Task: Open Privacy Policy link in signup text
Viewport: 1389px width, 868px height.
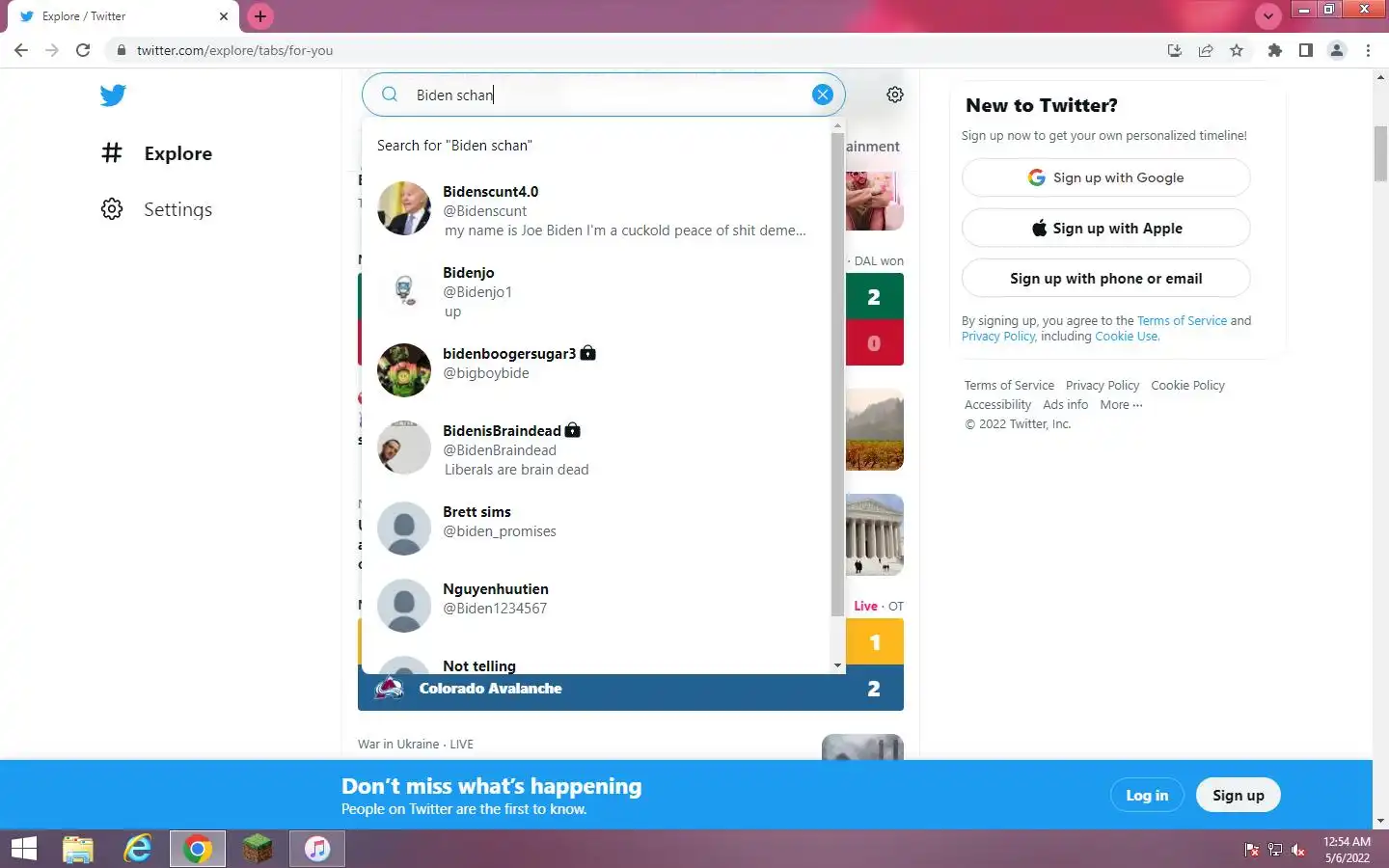Action: tap(997, 337)
